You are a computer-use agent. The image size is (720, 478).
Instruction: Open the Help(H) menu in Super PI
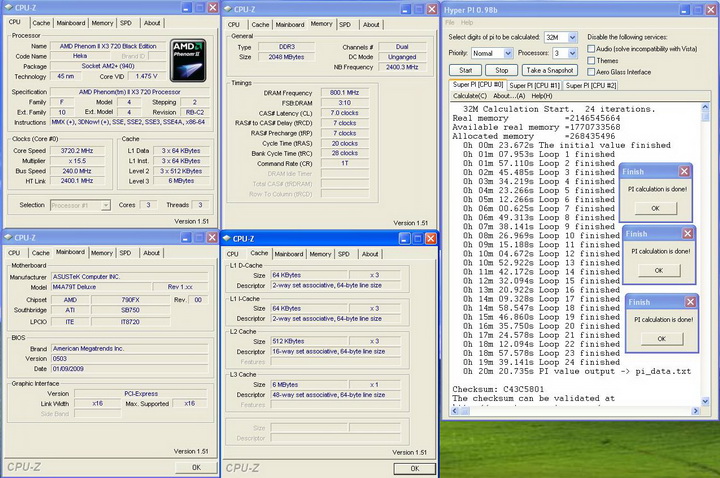[x=542, y=96]
